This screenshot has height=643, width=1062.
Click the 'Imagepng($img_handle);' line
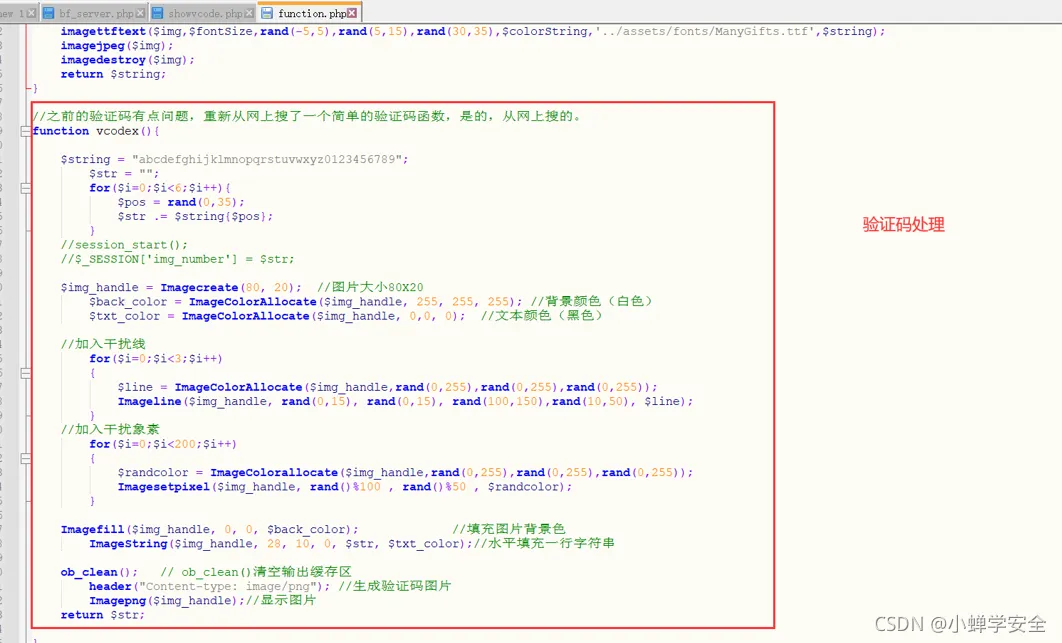pos(203,600)
